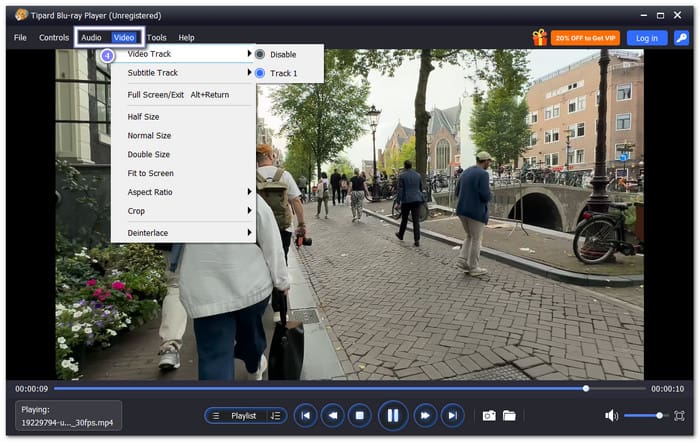Viewport: 700px width, 442px height.
Task: Expand the Aspect Ratio submenu
Action: (x=183, y=192)
